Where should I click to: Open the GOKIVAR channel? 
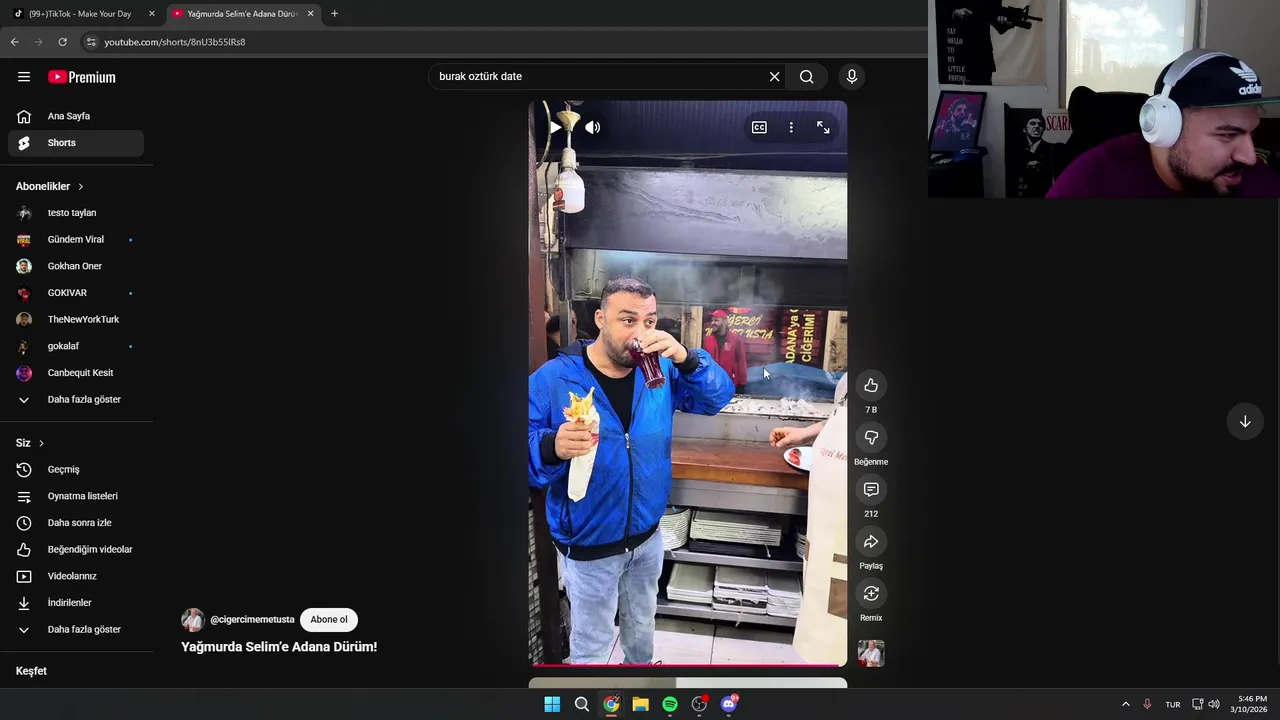pyautogui.click(x=76, y=293)
